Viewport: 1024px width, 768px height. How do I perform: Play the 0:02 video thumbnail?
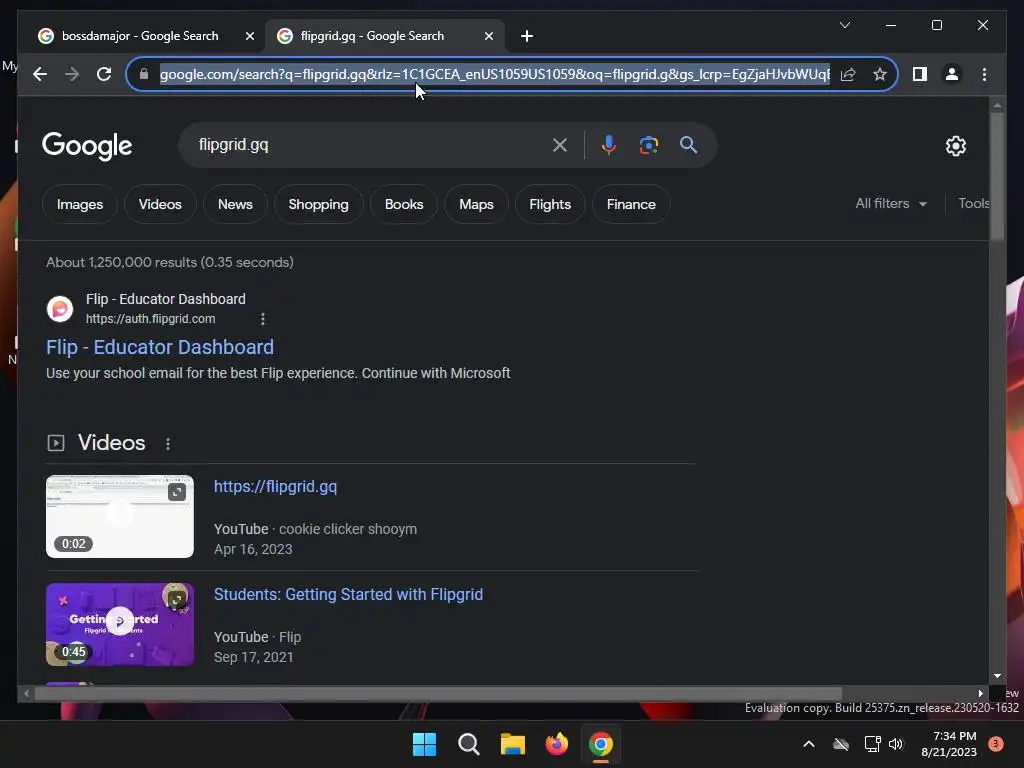tap(120, 517)
